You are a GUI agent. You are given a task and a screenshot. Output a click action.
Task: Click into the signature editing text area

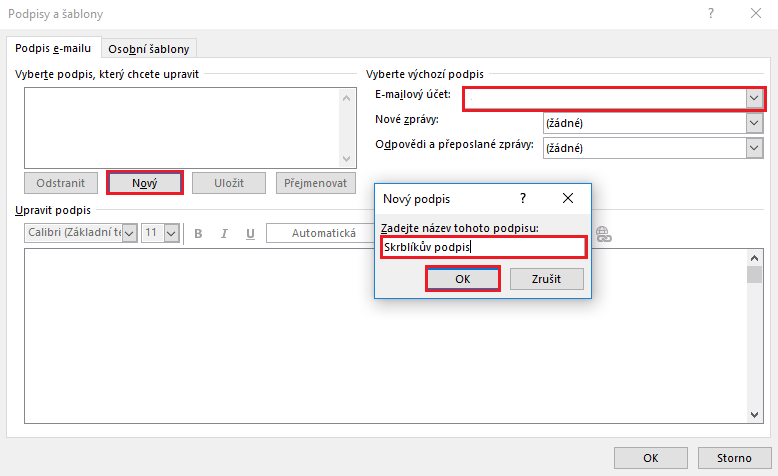click(x=385, y=336)
